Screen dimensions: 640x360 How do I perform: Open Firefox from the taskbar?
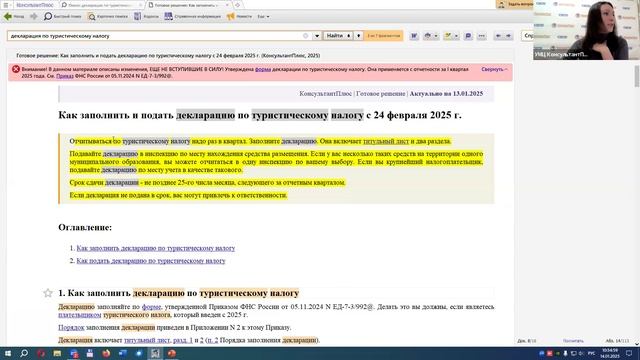(106, 353)
